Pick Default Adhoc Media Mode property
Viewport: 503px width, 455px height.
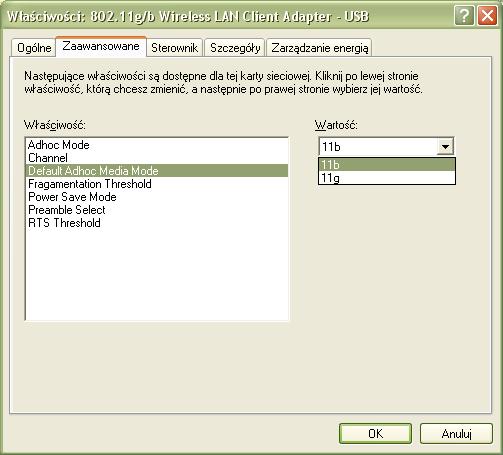(157, 171)
